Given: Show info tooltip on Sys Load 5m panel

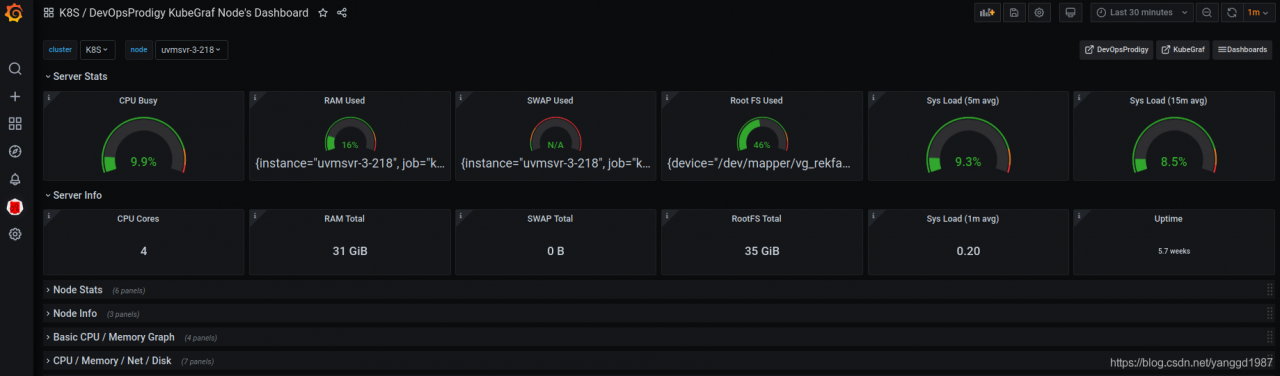Looking at the screenshot, I should point(872,97).
